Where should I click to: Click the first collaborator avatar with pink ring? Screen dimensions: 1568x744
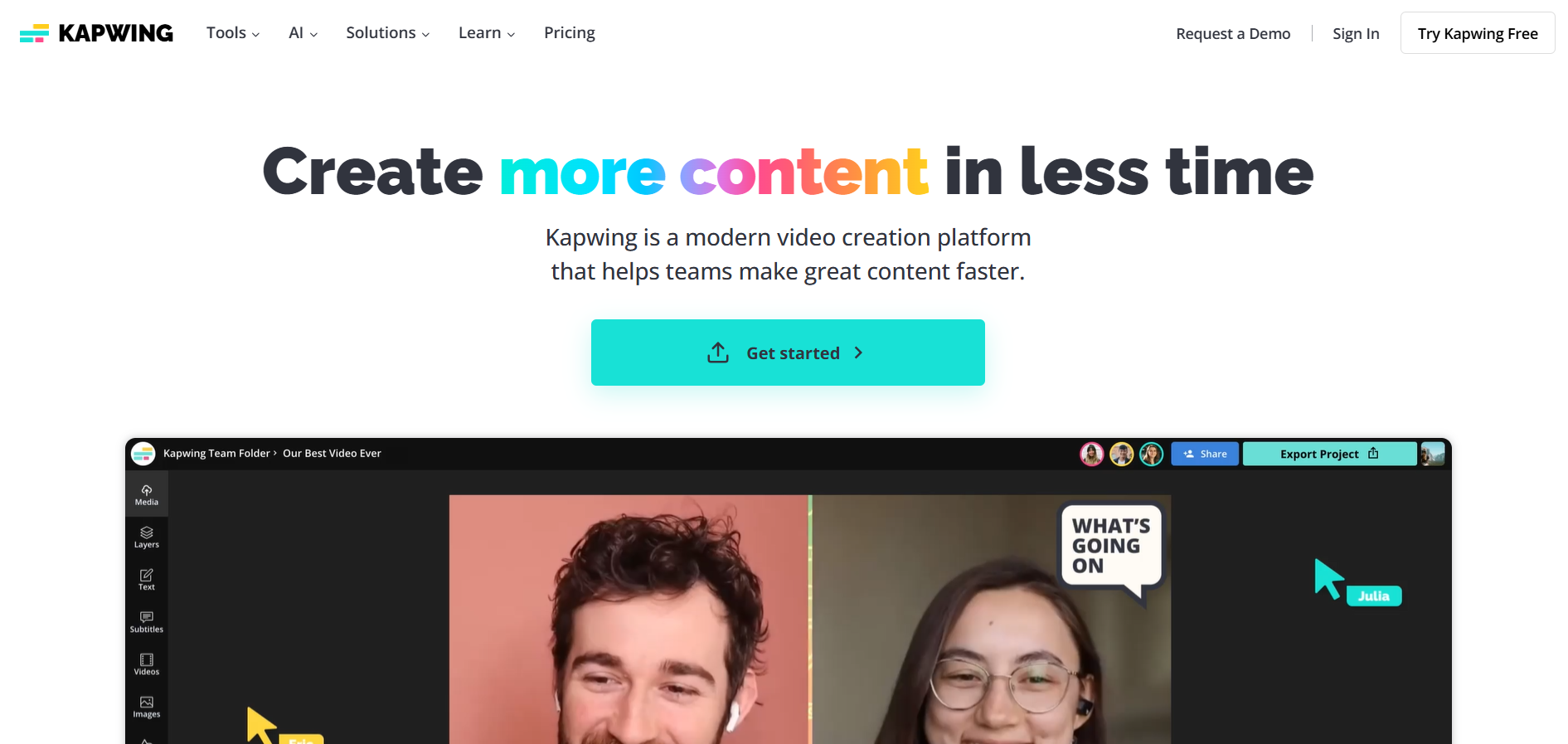point(1092,454)
